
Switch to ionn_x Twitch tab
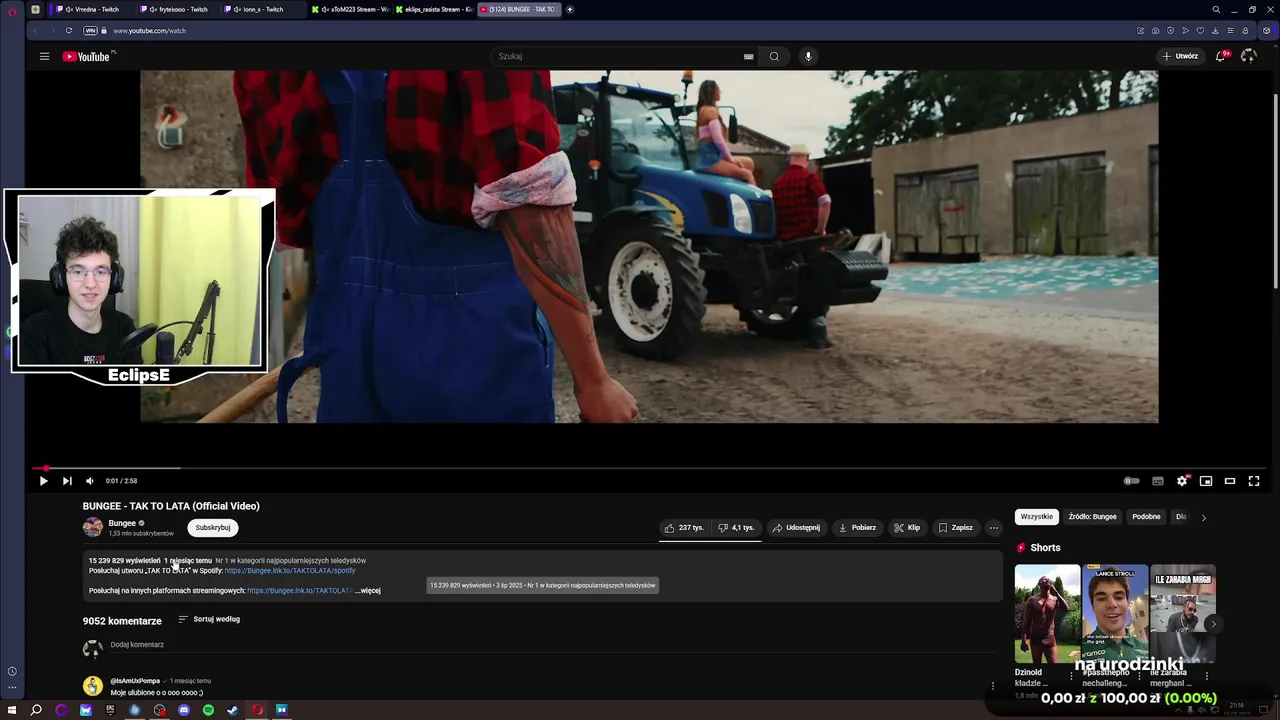coord(262,9)
